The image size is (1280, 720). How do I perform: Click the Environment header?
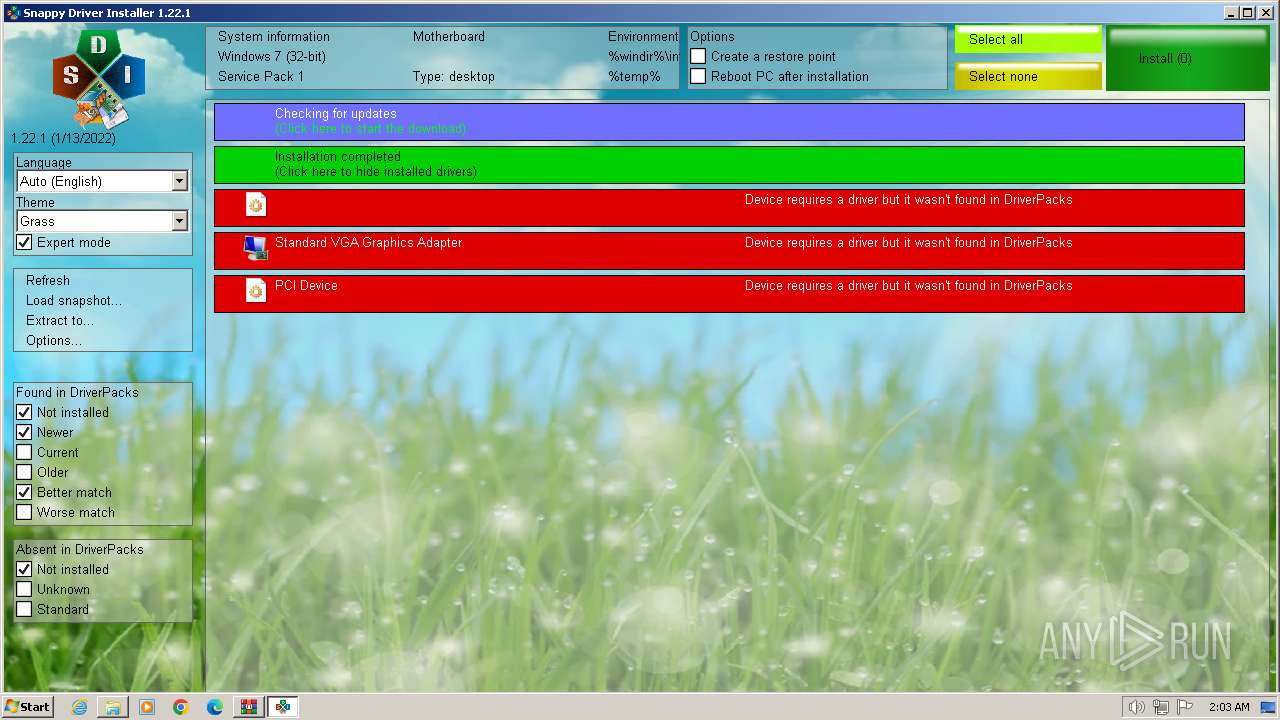[643, 37]
